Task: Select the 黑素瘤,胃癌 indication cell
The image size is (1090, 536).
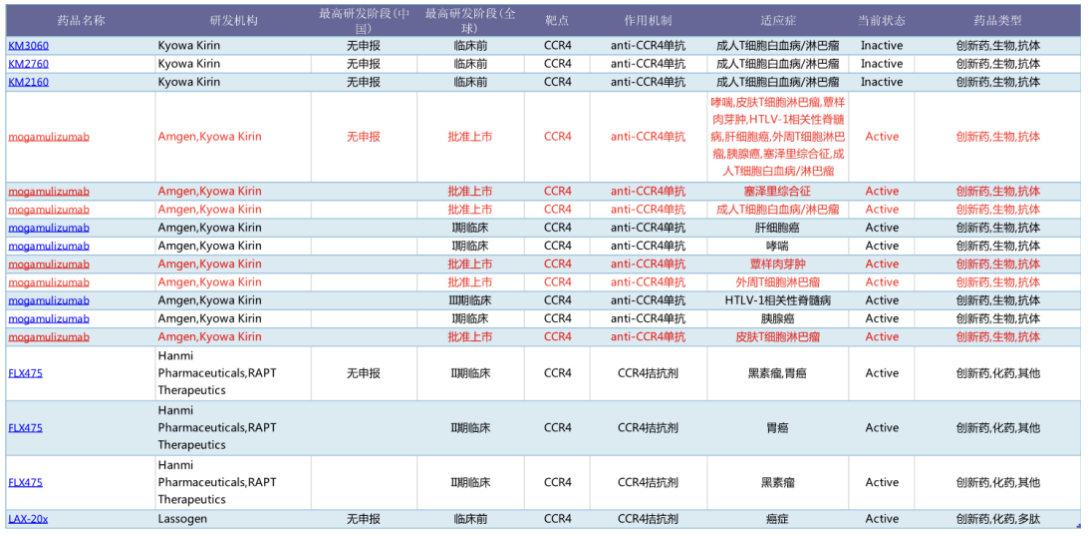Action: 778,373
